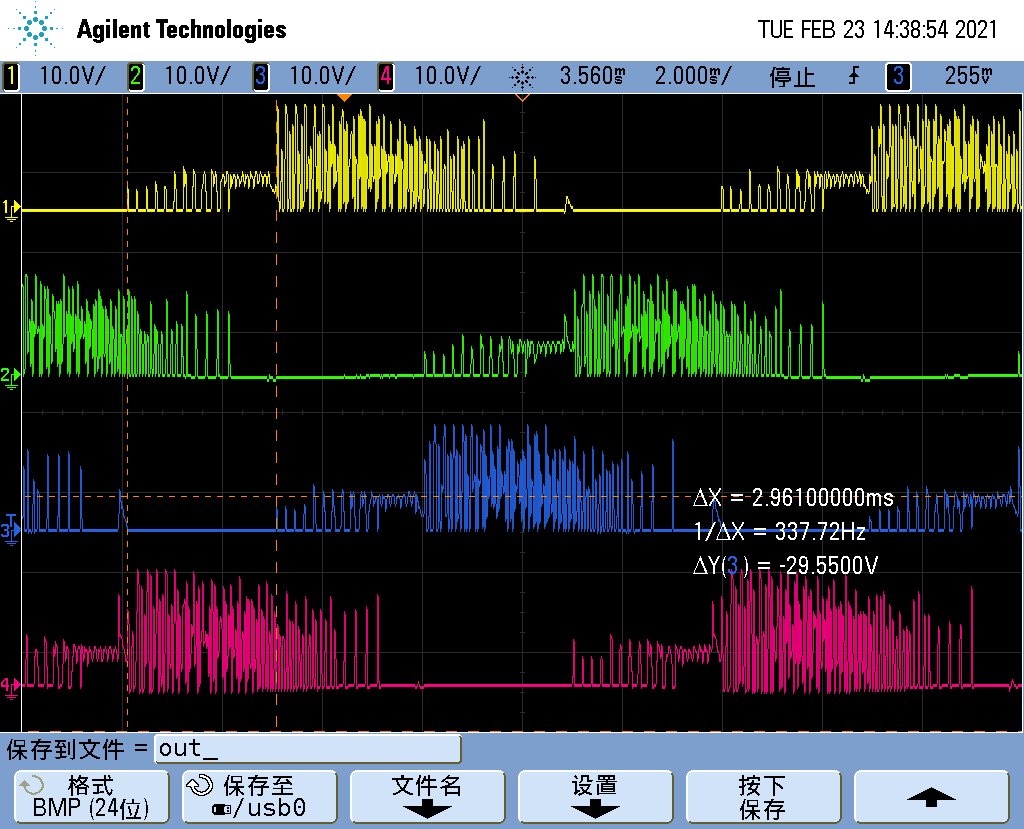Click the 按下保存 softkey
Viewport: 1024px width, 829px height.
pos(763,796)
